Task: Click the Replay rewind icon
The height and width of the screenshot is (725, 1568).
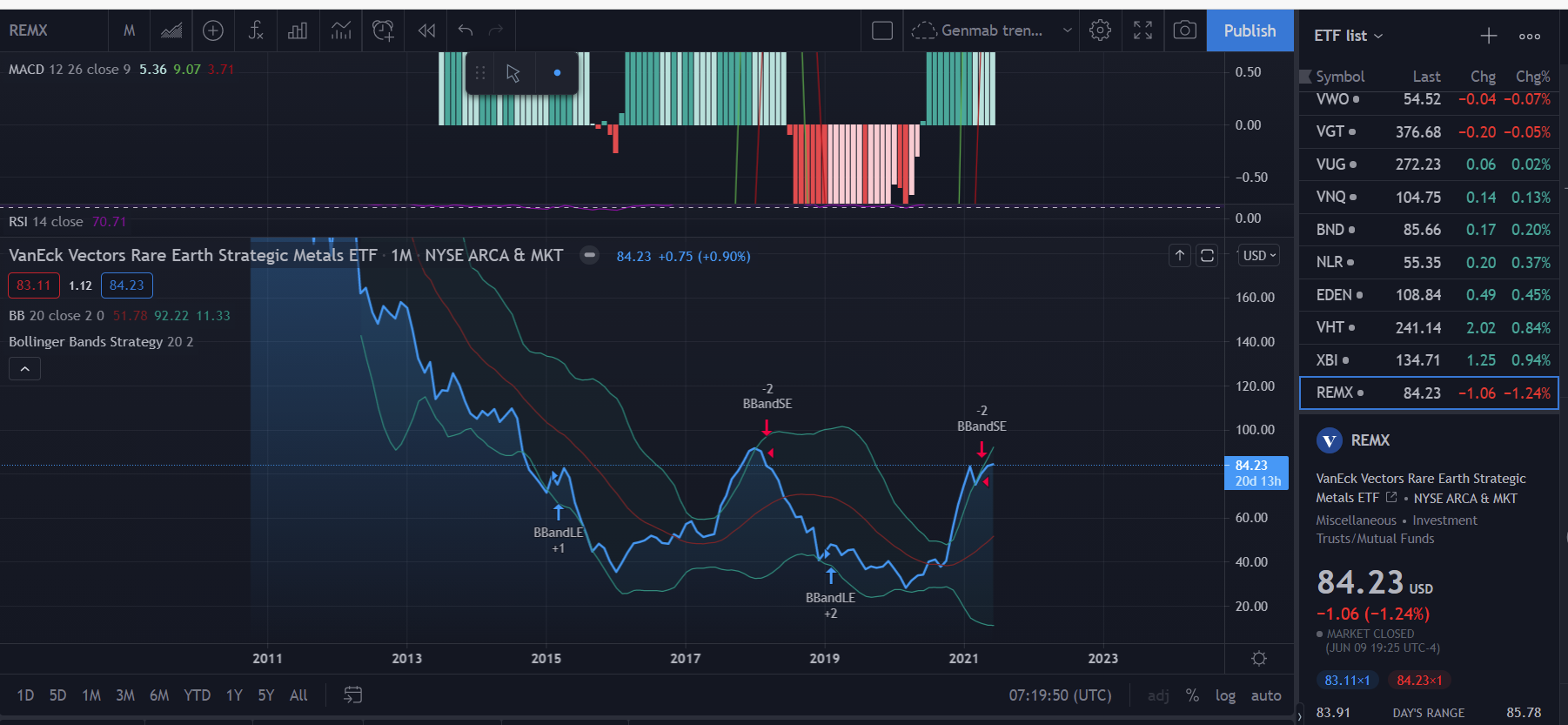Action: (x=426, y=31)
